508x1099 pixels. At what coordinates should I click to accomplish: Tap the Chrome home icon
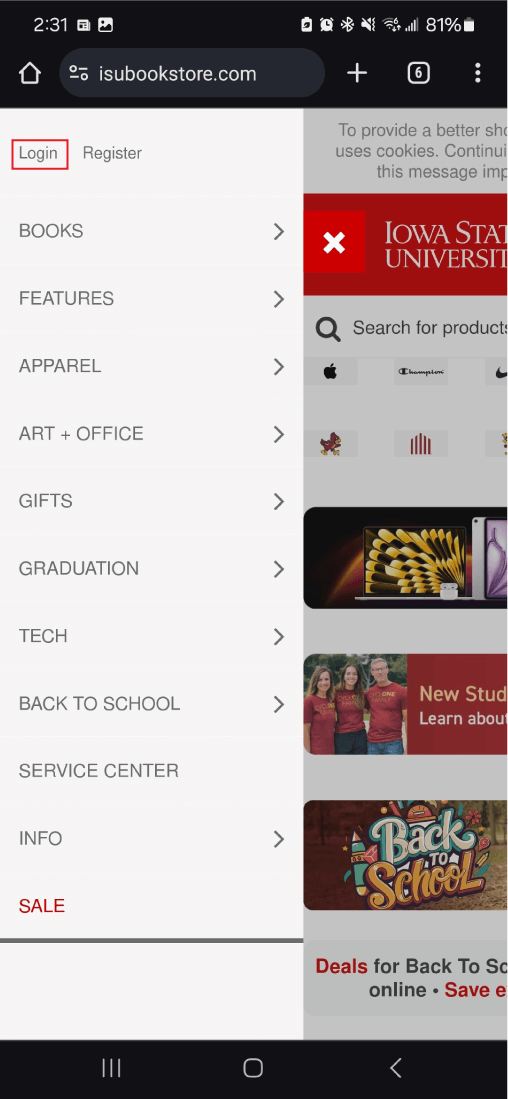click(29, 73)
